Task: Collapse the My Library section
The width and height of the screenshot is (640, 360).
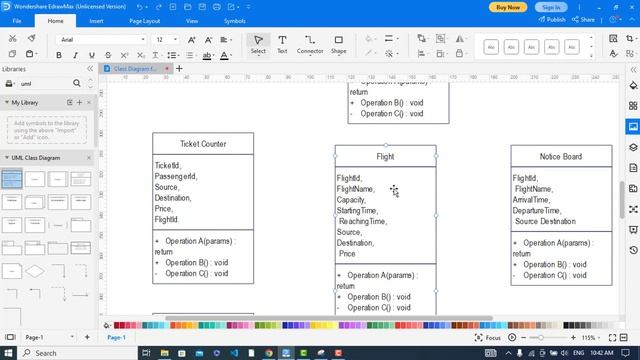Action: (x=7, y=102)
